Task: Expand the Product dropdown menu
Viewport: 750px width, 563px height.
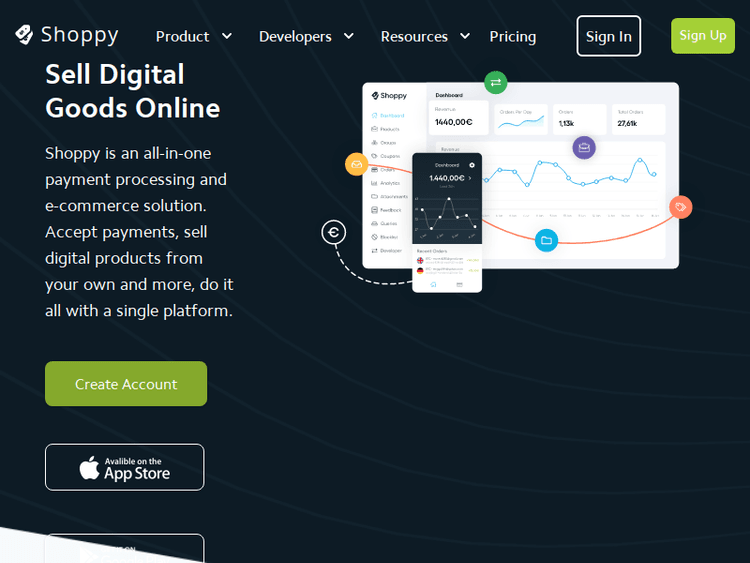Action: tap(194, 36)
